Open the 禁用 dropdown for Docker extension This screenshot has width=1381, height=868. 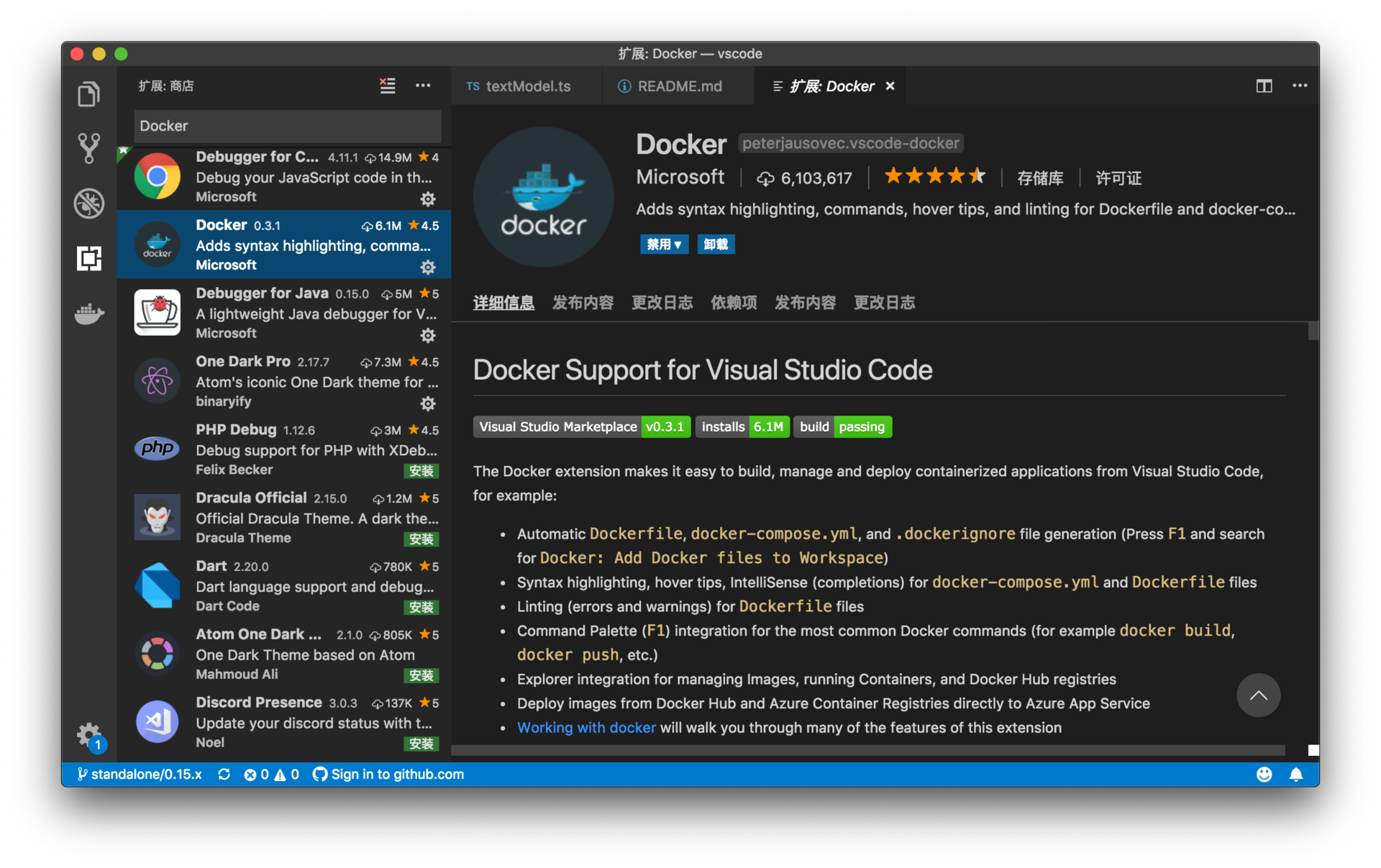[663, 245]
